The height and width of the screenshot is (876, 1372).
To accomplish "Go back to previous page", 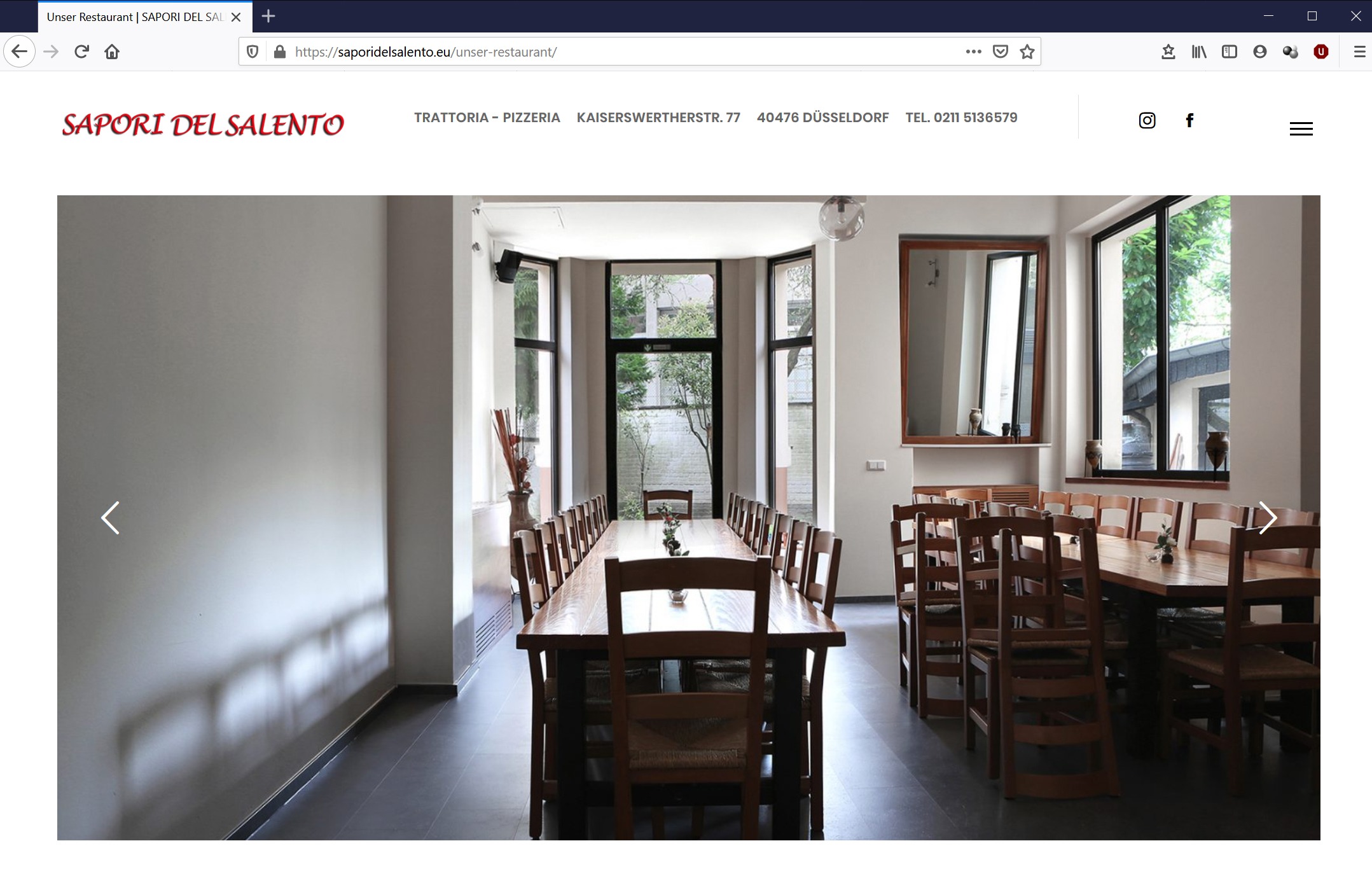I will [19, 52].
